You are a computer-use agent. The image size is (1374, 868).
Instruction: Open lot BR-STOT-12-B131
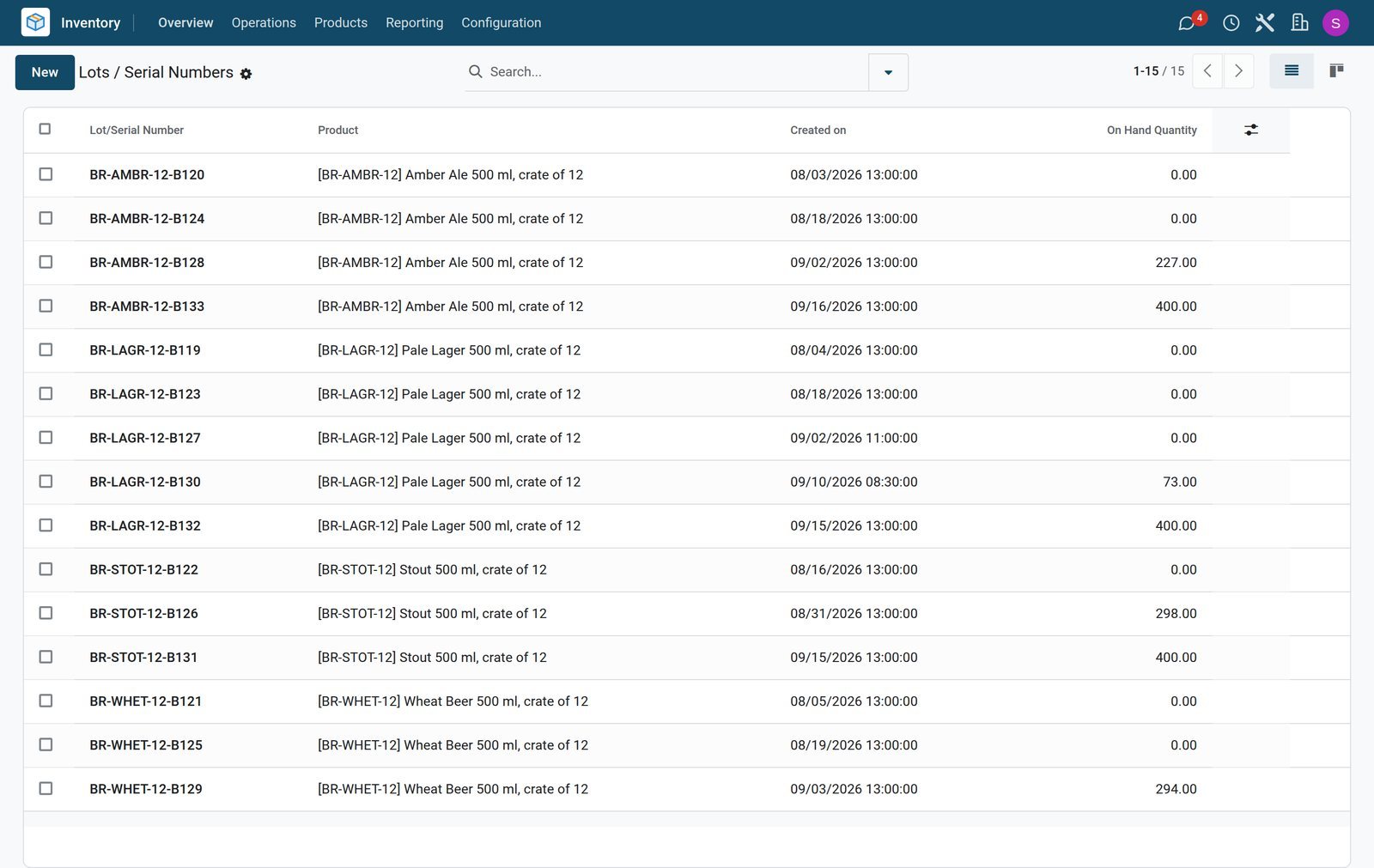point(143,658)
